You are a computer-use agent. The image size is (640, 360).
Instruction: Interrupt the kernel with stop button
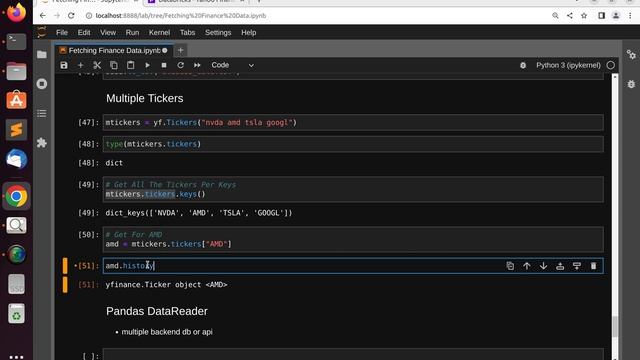pyautogui.click(x=164, y=65)
